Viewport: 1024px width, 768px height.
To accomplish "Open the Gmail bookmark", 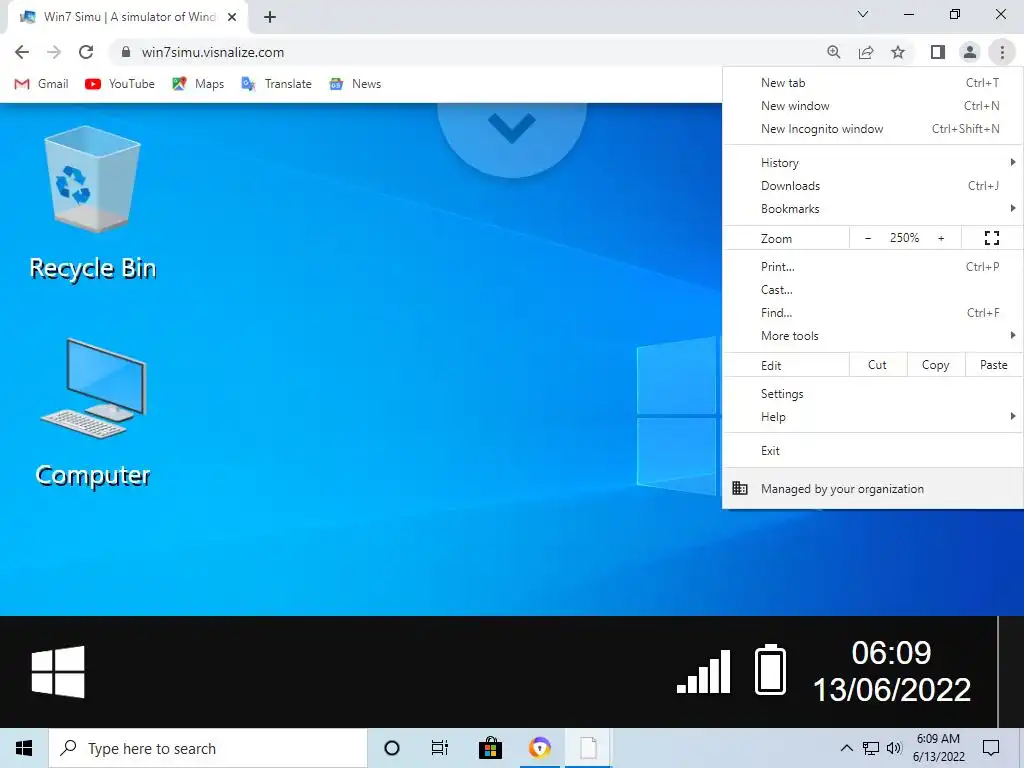I will coord(41,84).
